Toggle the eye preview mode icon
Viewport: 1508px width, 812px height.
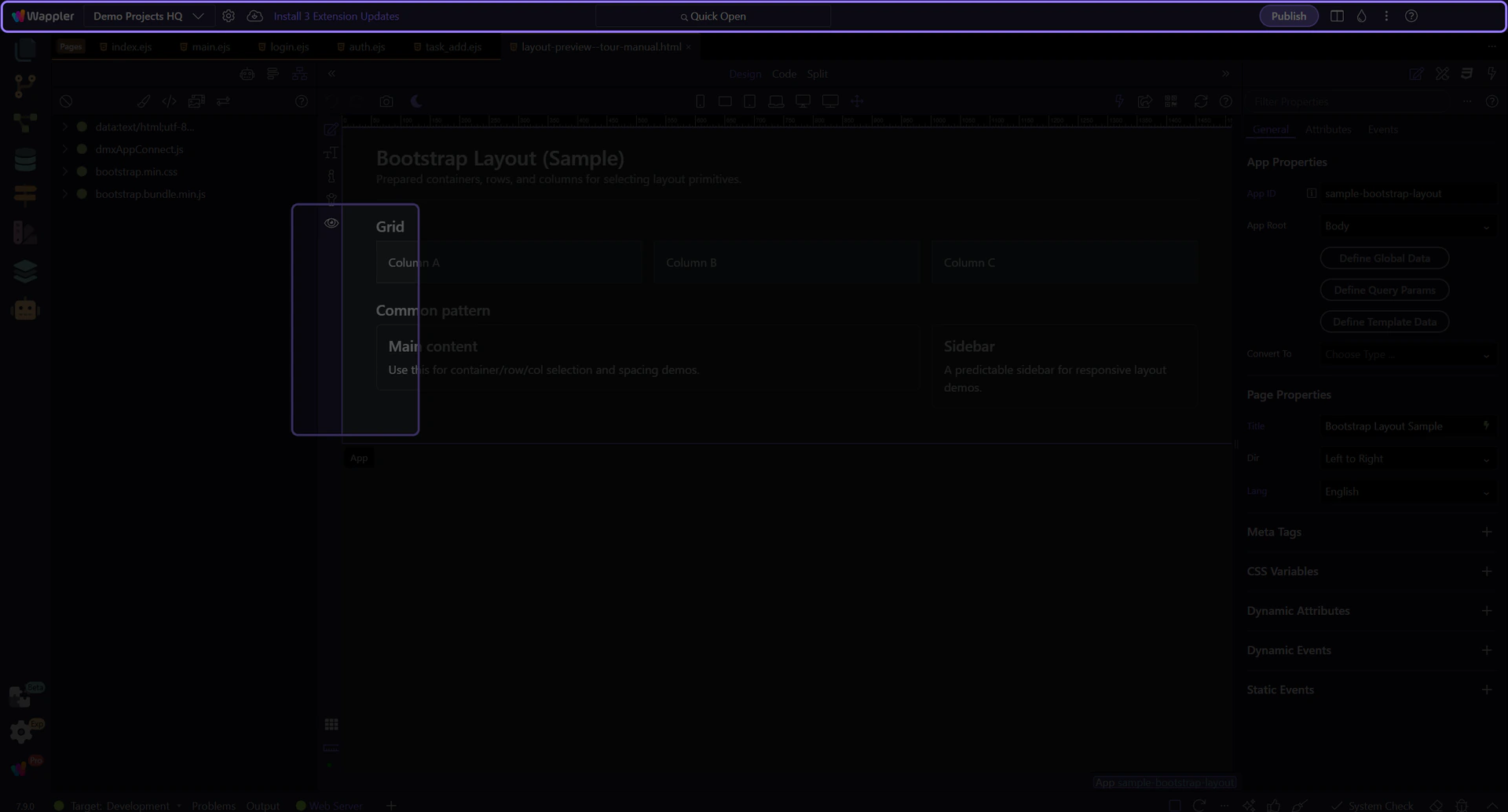click(x=331, y=223)
